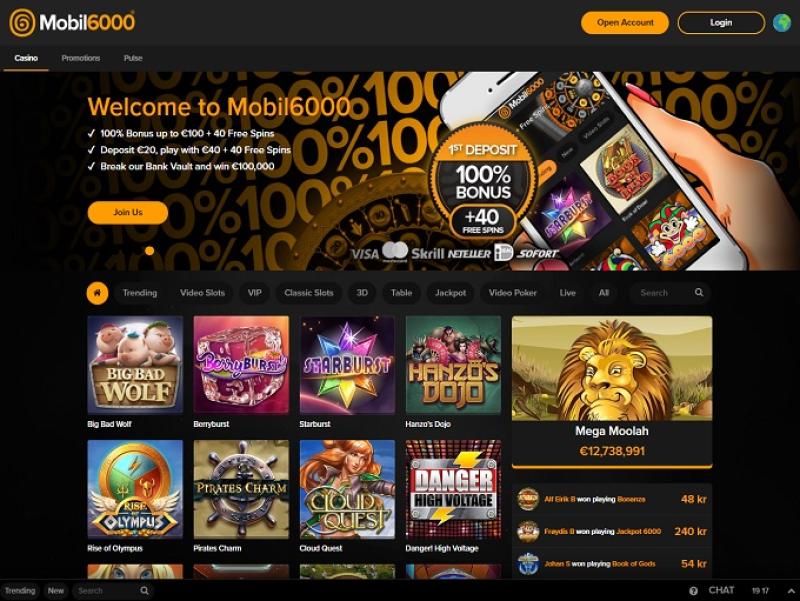Click the magnifier icon in game search
The height and width of the screenshot is (601, 800).
699,292
